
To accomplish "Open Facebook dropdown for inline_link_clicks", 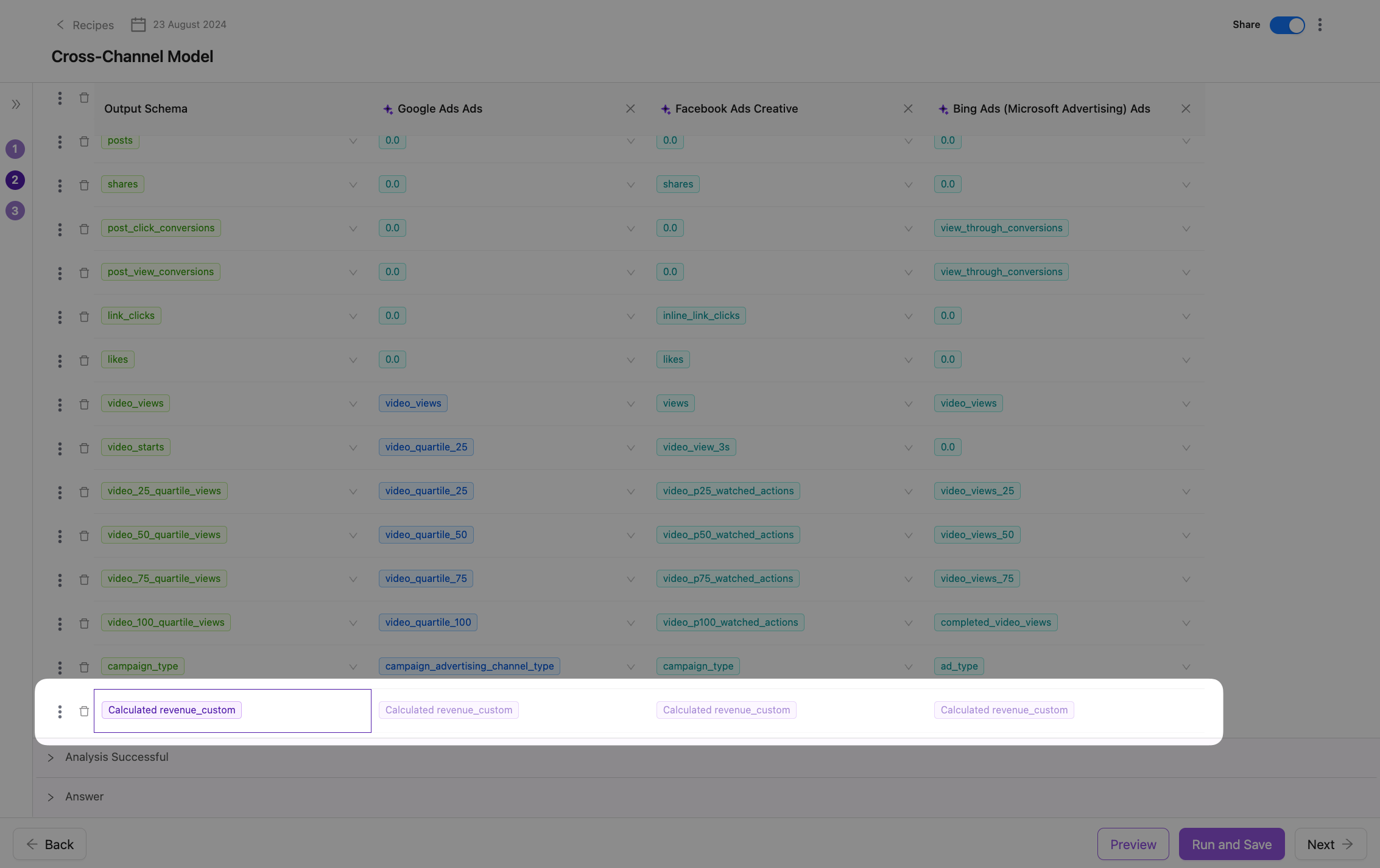I will point(908,317).
